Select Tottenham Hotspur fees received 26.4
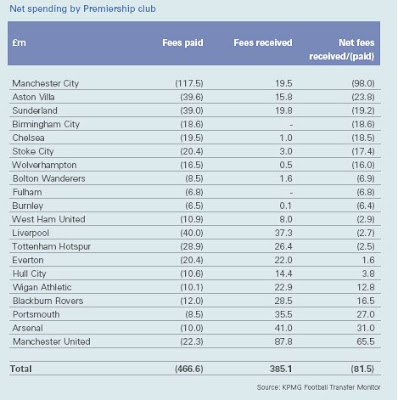Screen dimensions: 398x400 [x=283, y=247]
